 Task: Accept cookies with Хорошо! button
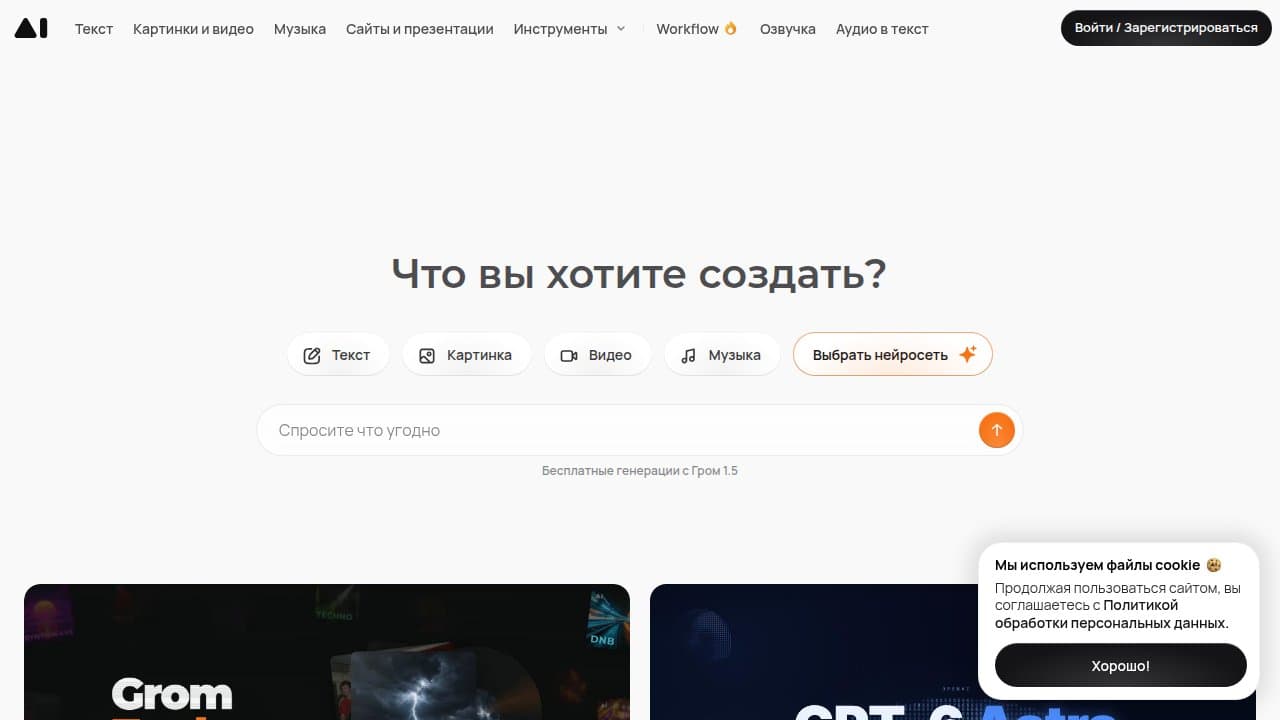coord(1121,665)
